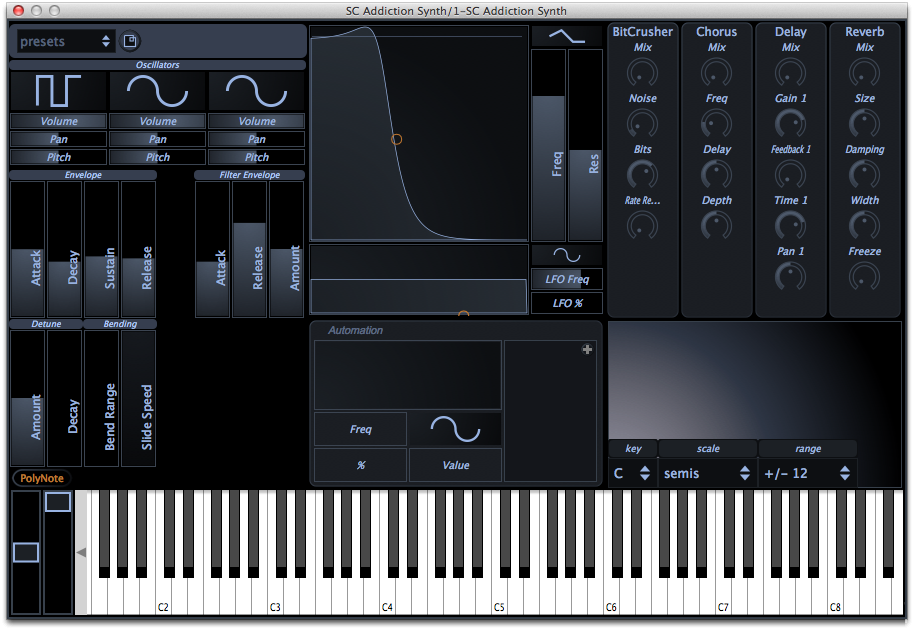Screen dimensions: 914x630
Task: Click the Chorus Mix knob
Action: [x=716, y=73]
